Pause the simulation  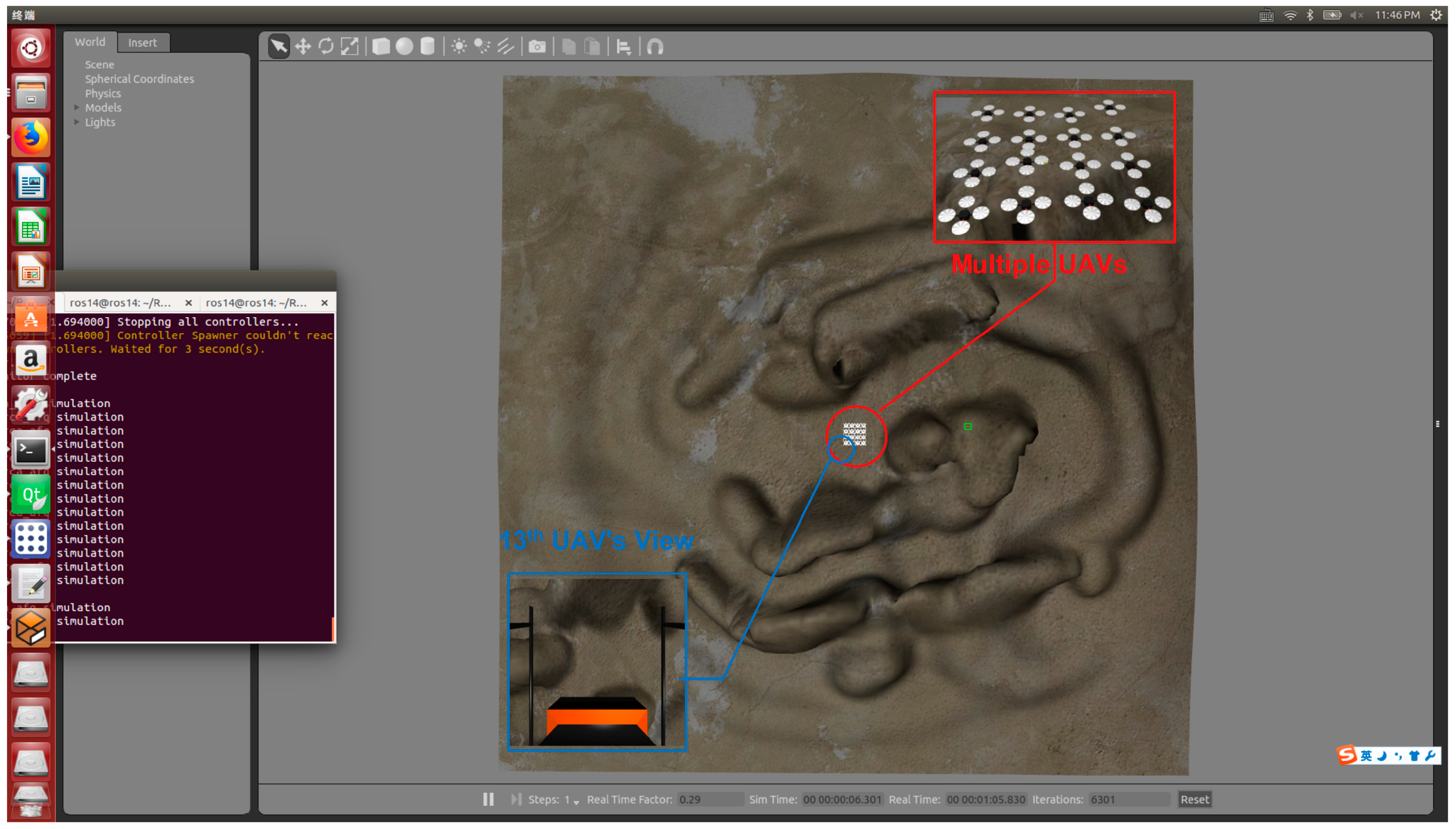488,799
